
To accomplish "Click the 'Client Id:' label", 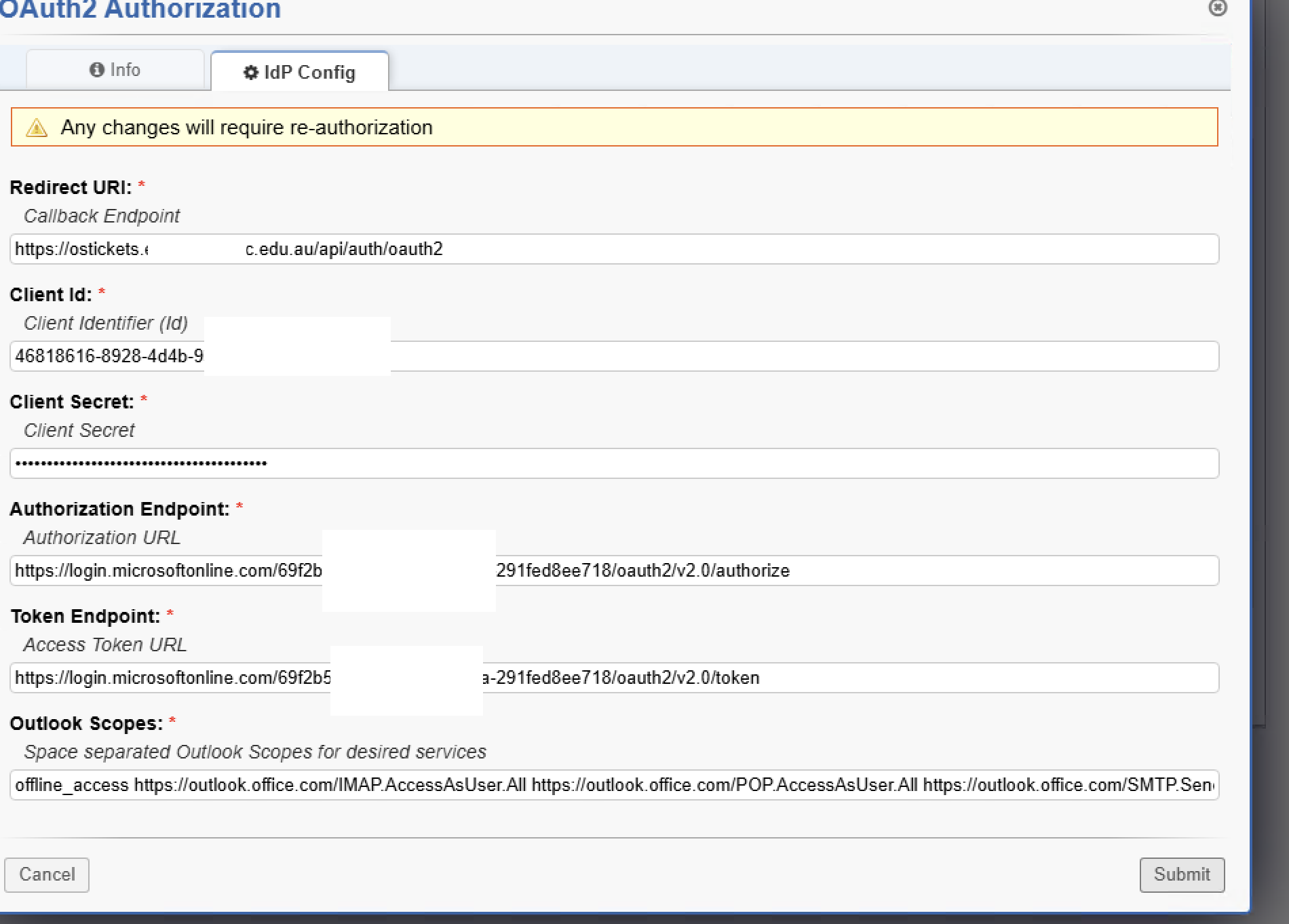I will [51, 294].
